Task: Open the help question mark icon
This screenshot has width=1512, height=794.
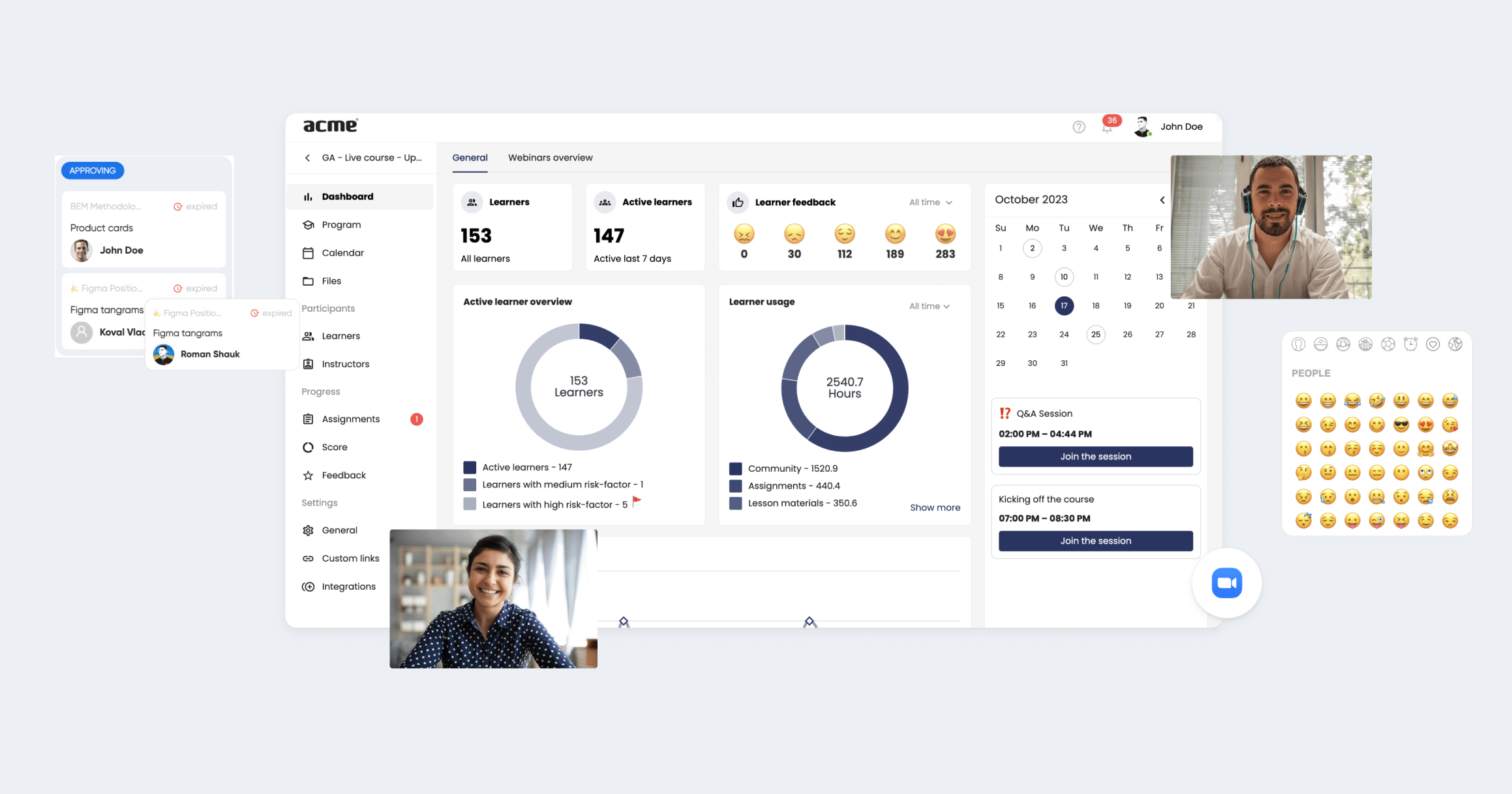Action: click(x=1079, y=127)
